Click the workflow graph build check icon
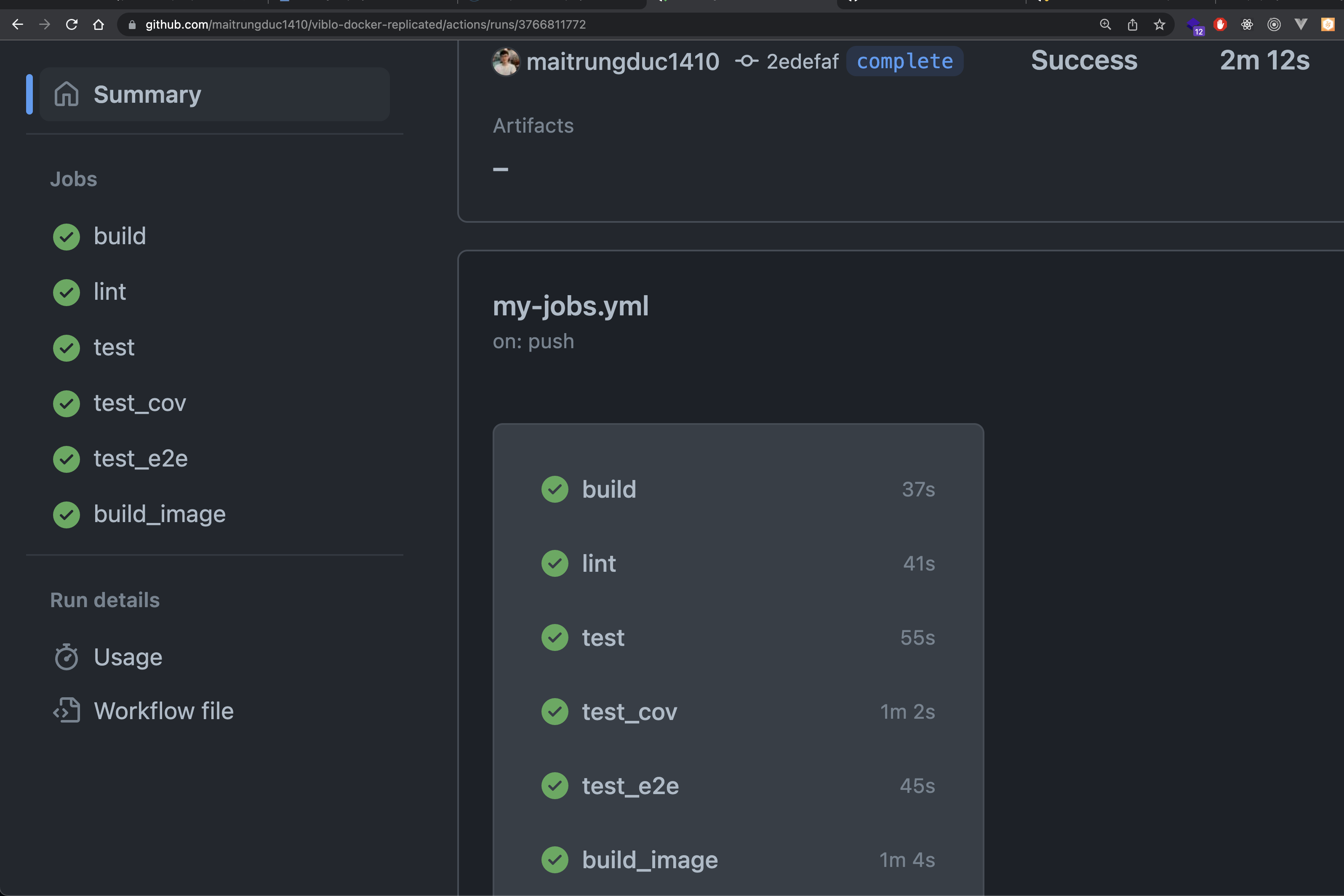 click(x=555, y=489)
